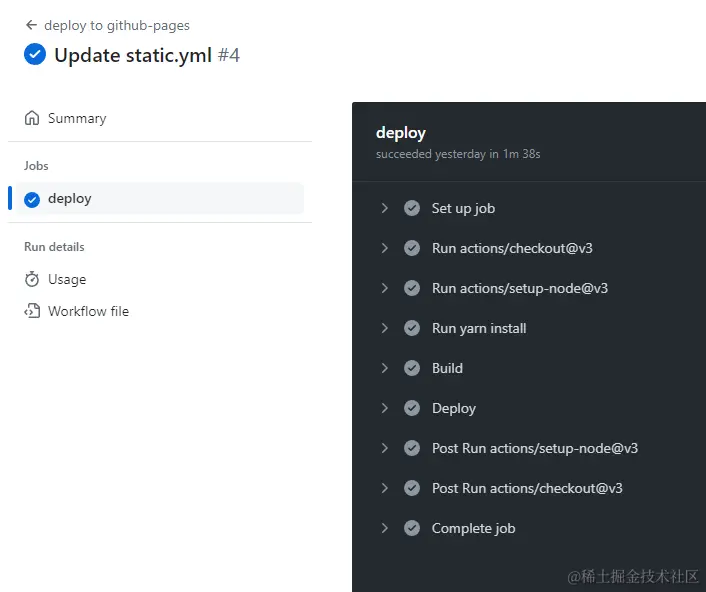Click the Run details section label
The width and height of the screenshot is (706, 592).
point(54,247)
